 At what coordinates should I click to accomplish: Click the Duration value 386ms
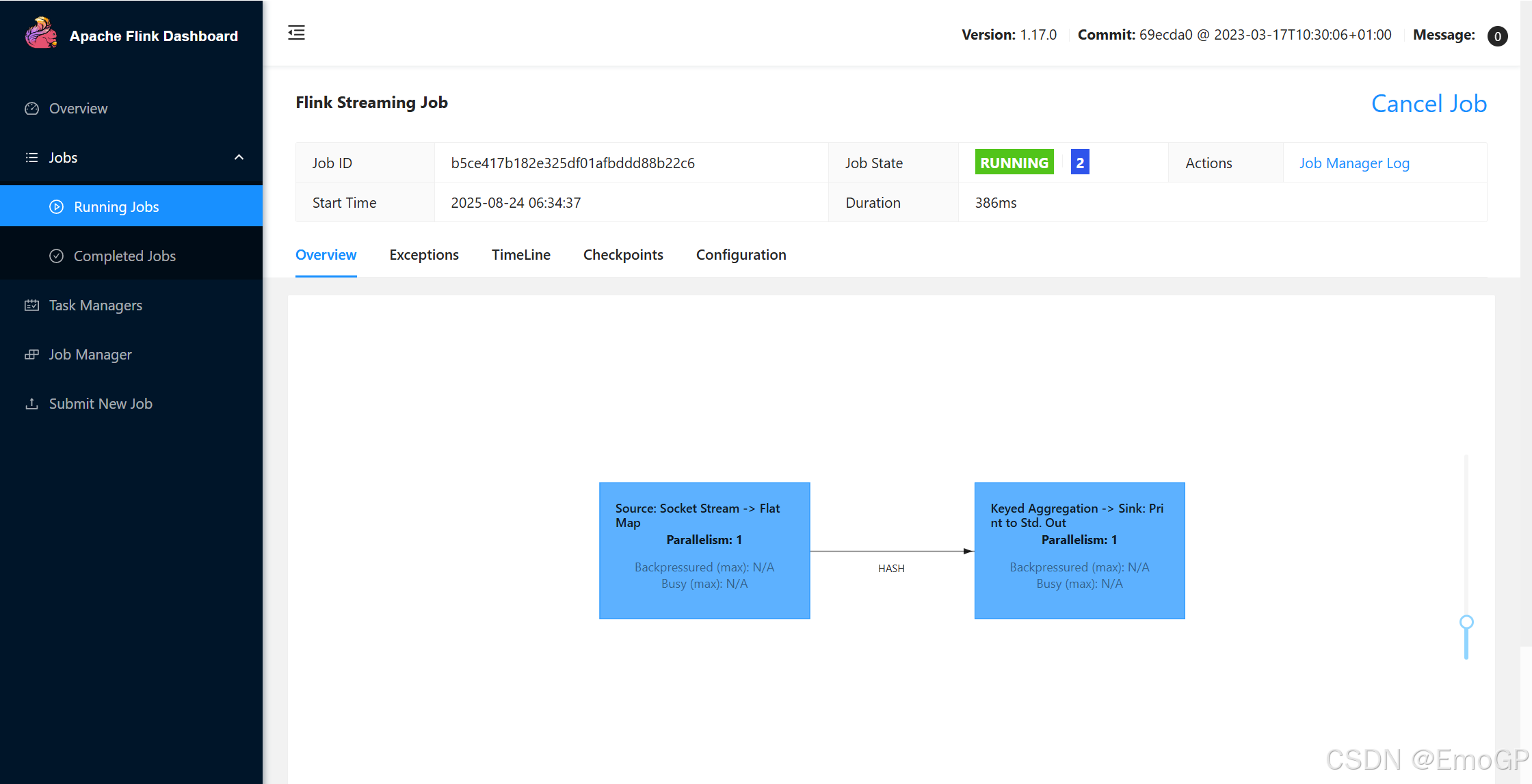tap(996, 203)
